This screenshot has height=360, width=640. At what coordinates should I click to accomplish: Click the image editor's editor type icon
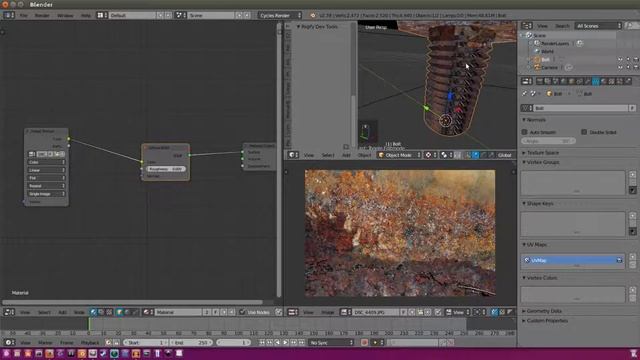point(293,312)
